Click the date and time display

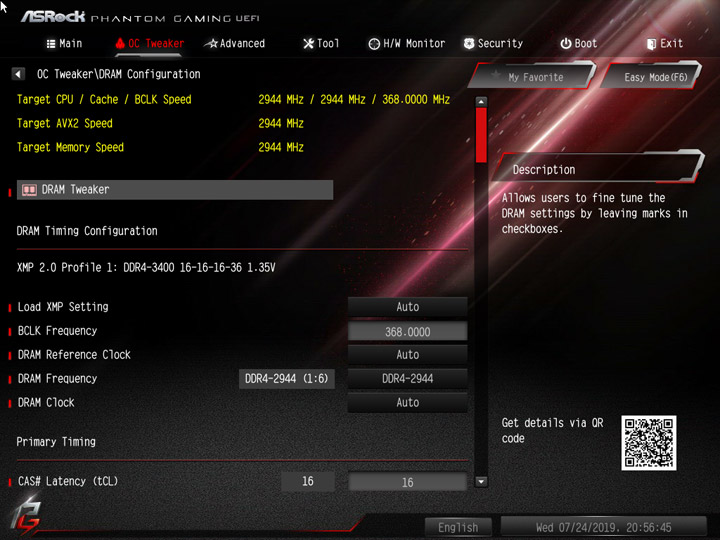coord(603,527)
